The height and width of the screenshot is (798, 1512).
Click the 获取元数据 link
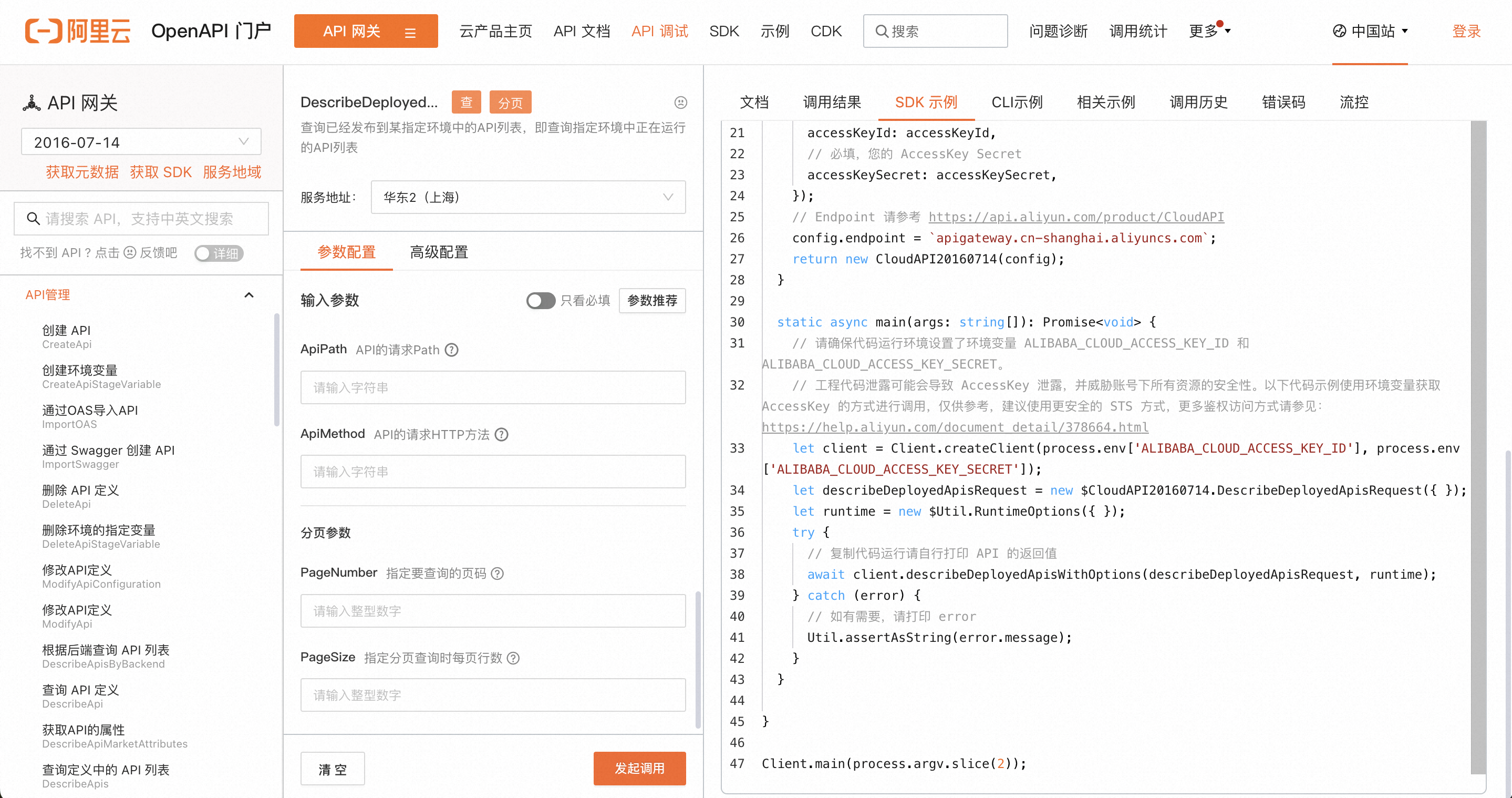click(x=82, y=172)
